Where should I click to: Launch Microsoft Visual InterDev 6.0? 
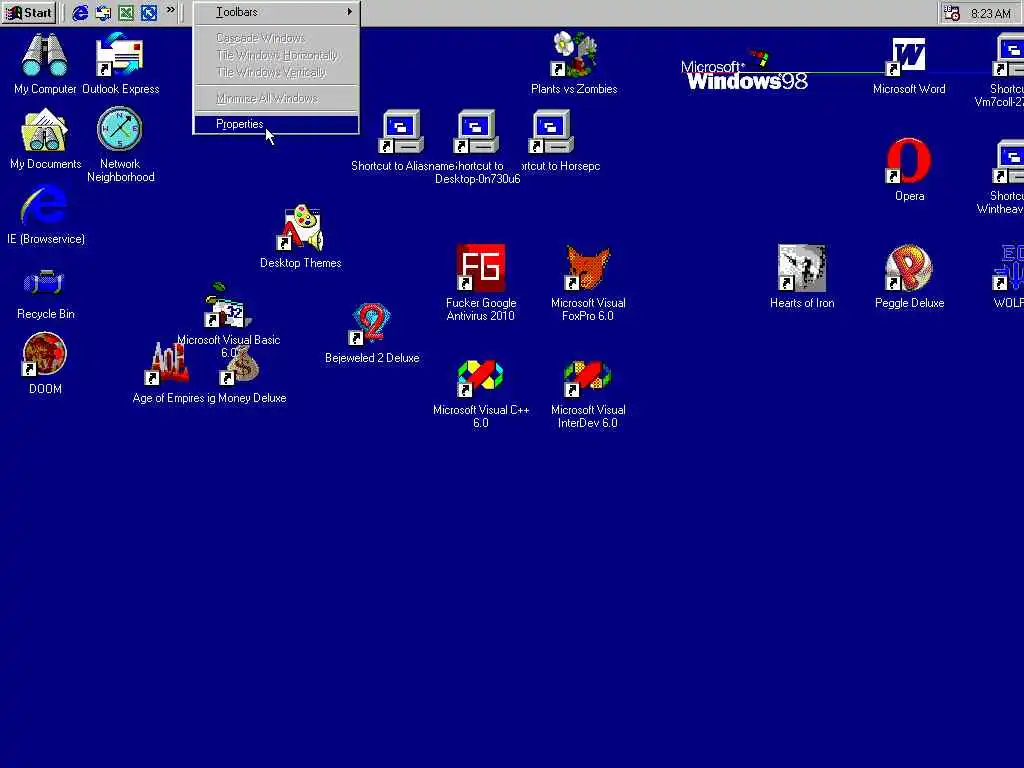[588, 394]
